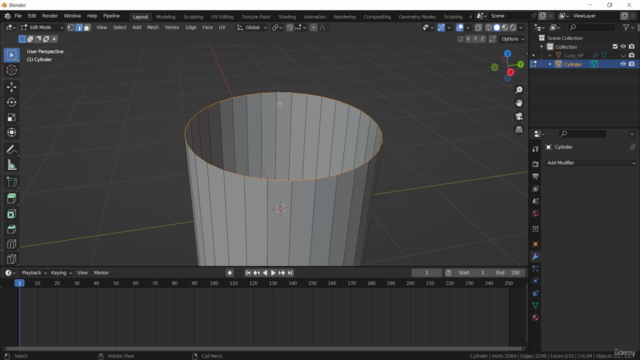Switch to the Shading workspace tab
The height and width of the screenshot is (360, 640).
(287, 17)
